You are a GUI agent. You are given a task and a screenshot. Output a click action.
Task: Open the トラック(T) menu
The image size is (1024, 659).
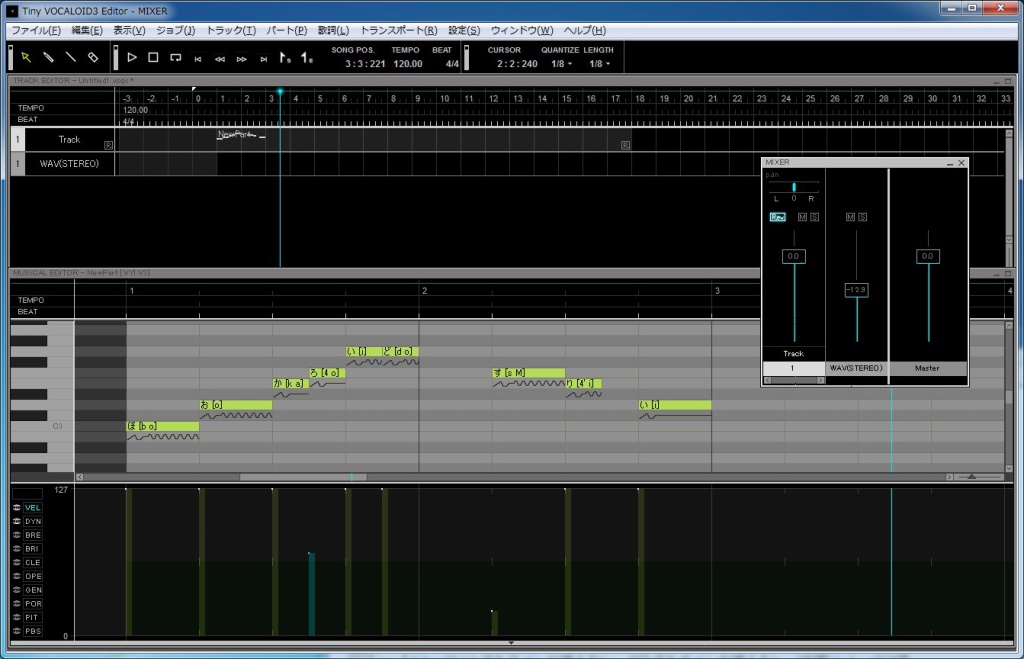tap(231, 30)
